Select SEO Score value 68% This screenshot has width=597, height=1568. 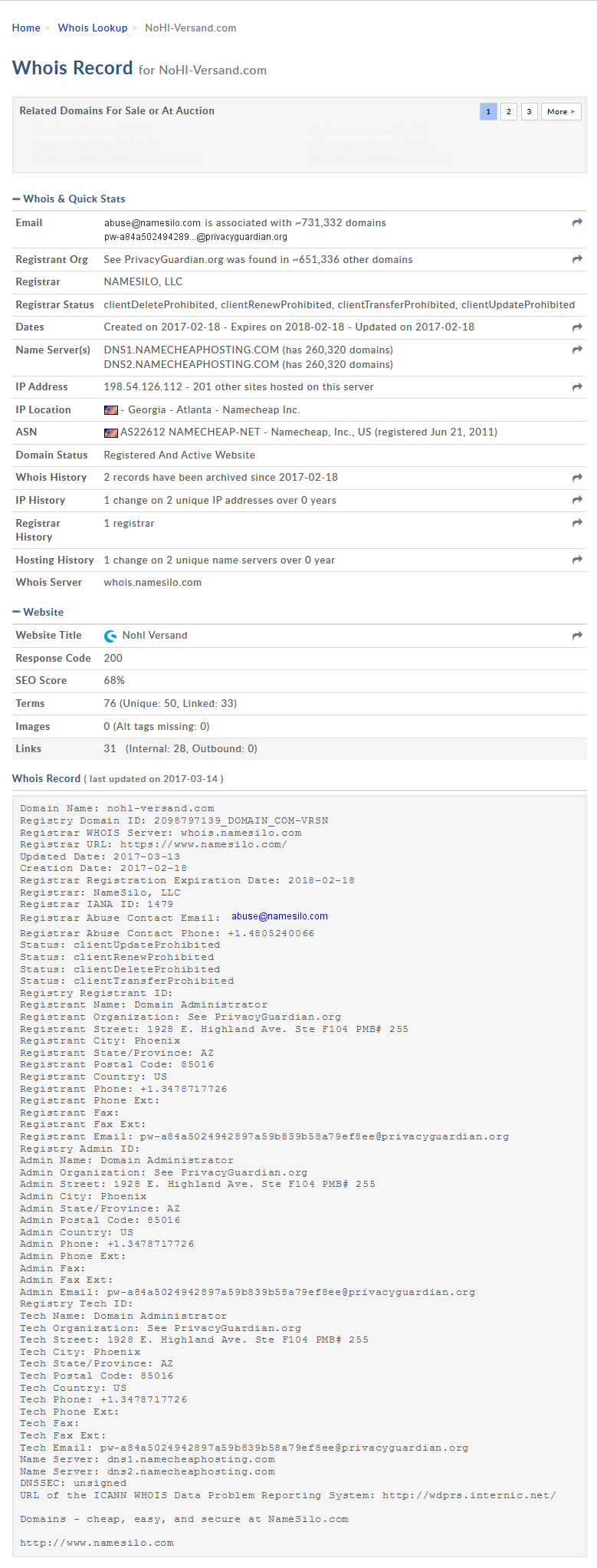tap(114, 681)
